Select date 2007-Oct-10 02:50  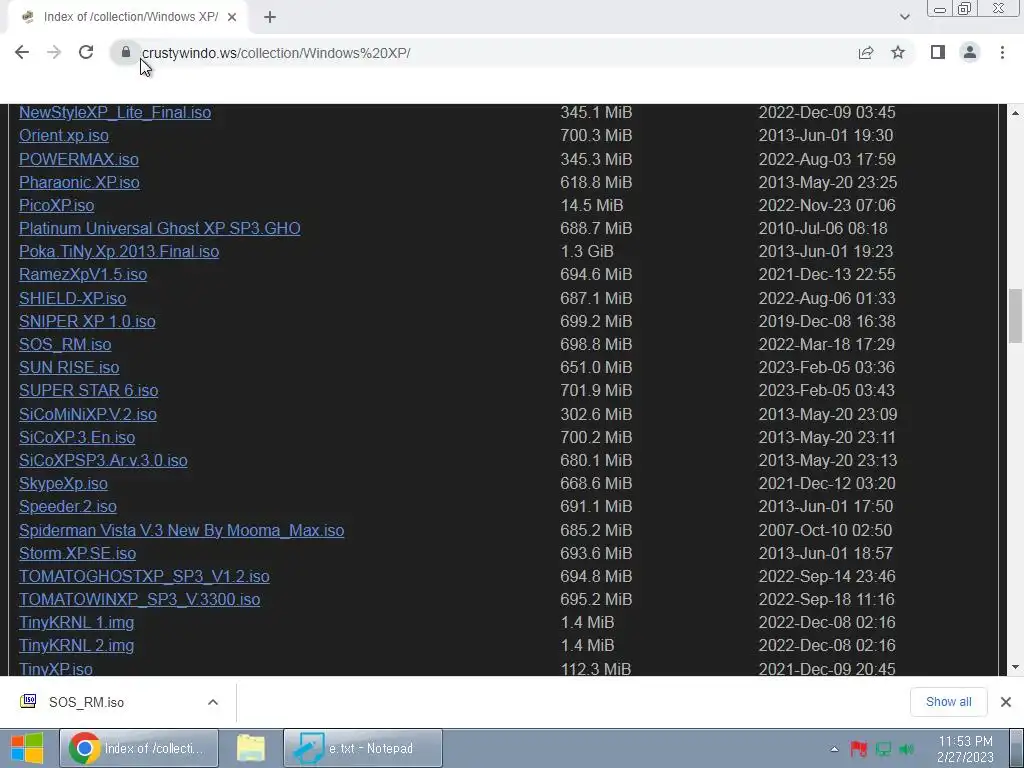click(x=825, y=530)
